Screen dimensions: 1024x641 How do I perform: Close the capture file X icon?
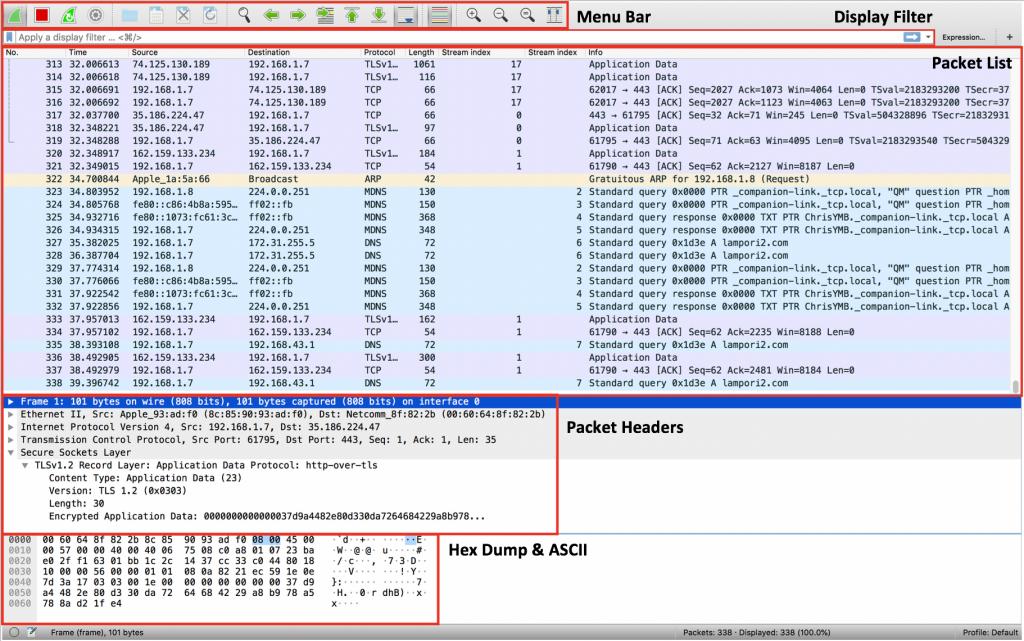point(184,14)
